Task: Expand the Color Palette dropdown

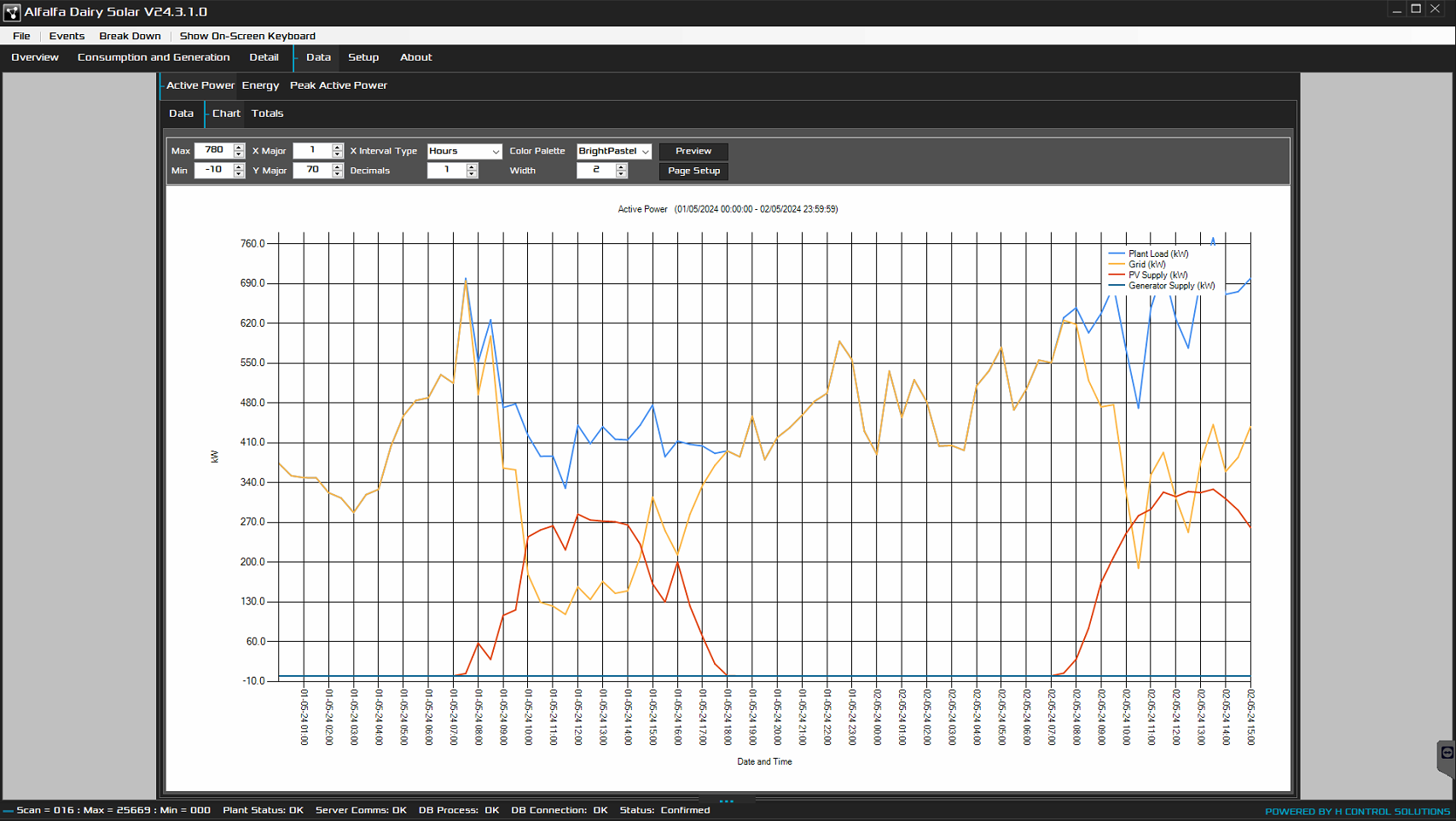Action: pyautogui.click(x=646, y=151)
